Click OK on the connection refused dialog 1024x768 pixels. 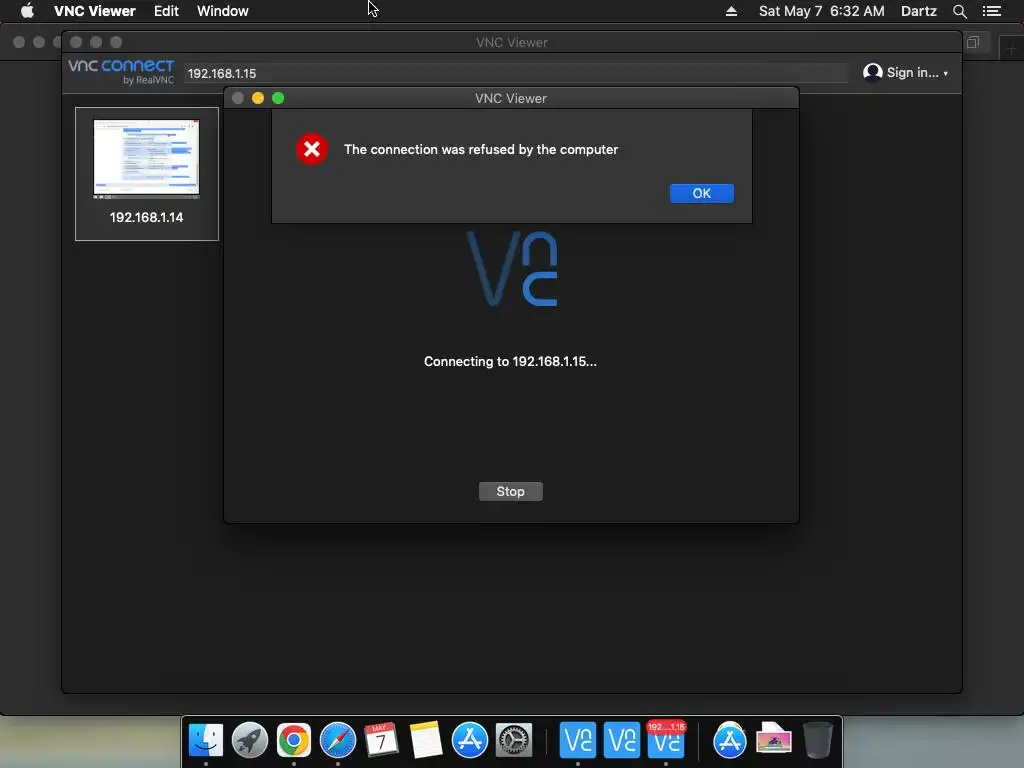point(701,193)
